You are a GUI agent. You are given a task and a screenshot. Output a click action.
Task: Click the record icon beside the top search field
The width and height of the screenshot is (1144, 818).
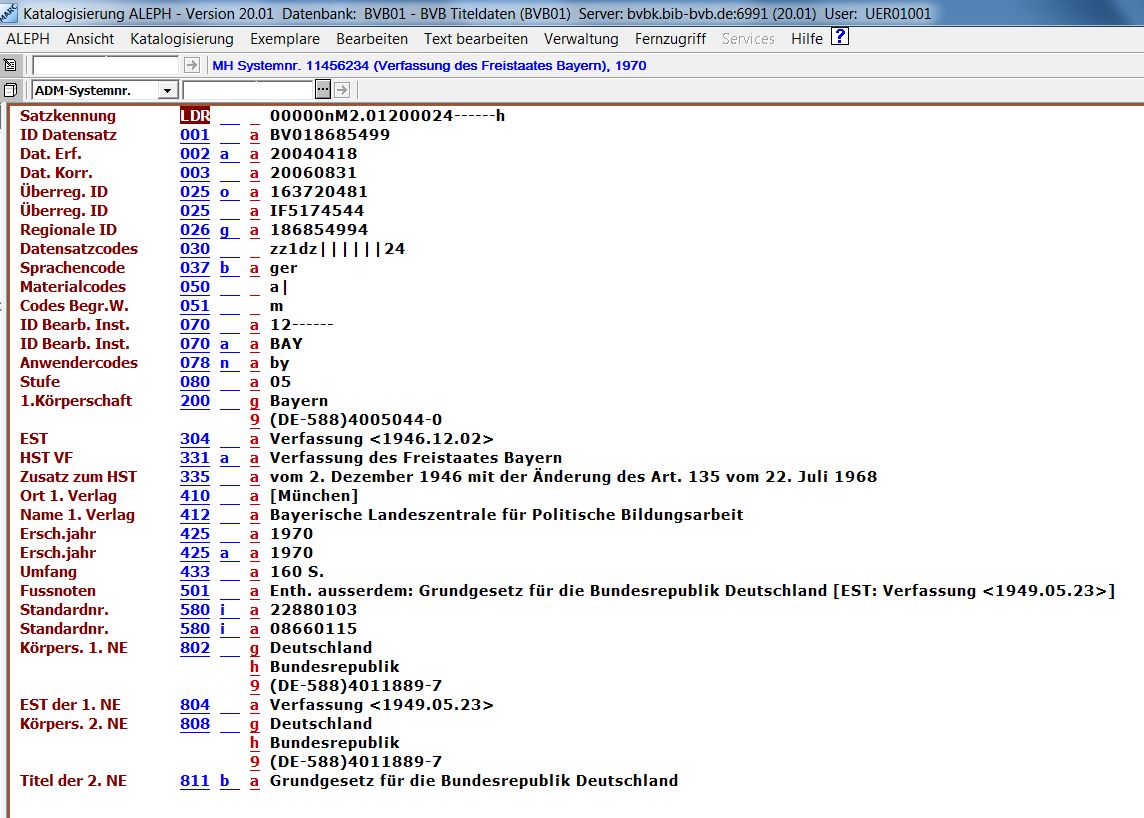10,65
